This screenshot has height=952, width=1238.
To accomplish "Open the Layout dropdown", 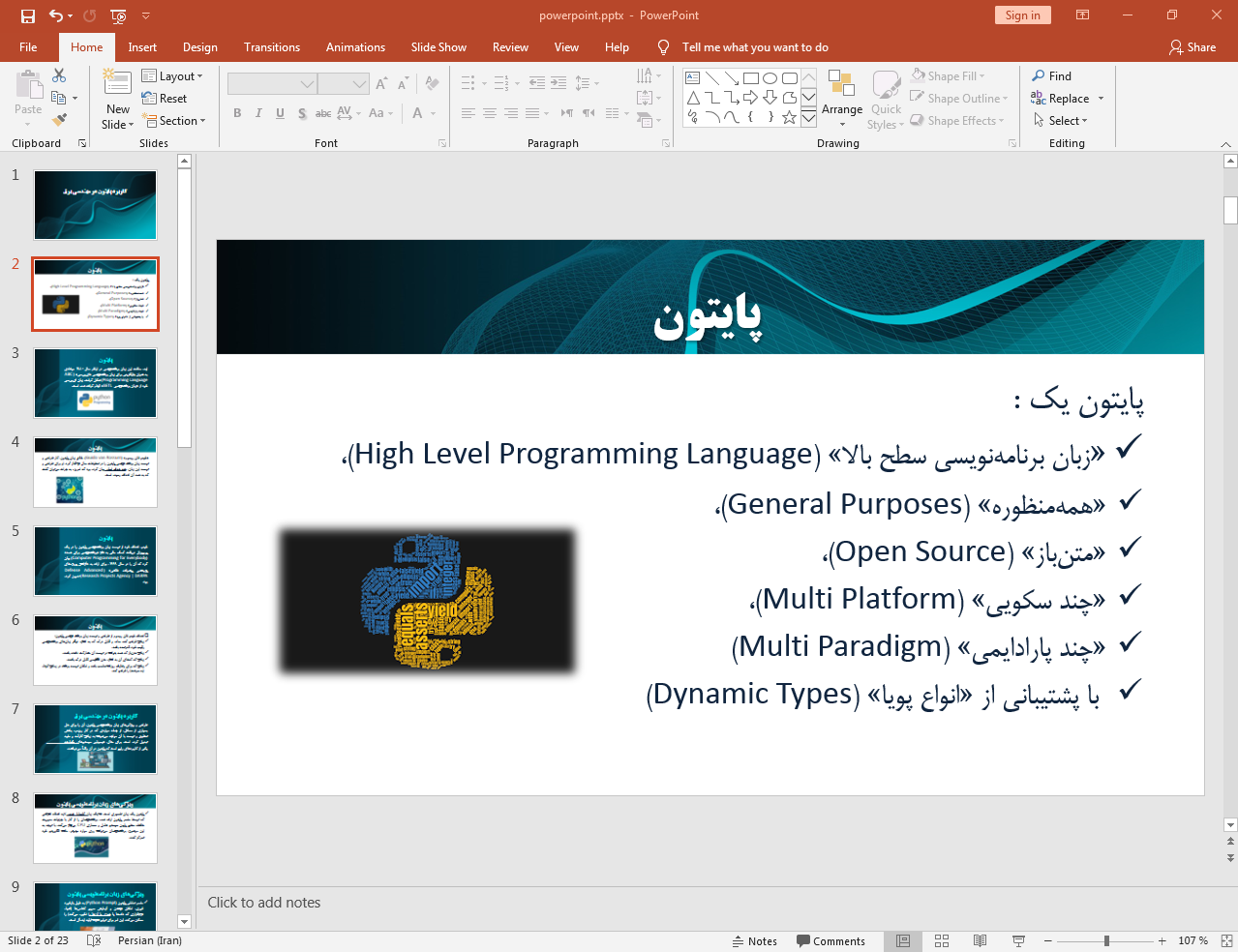I will pos(172,76).
